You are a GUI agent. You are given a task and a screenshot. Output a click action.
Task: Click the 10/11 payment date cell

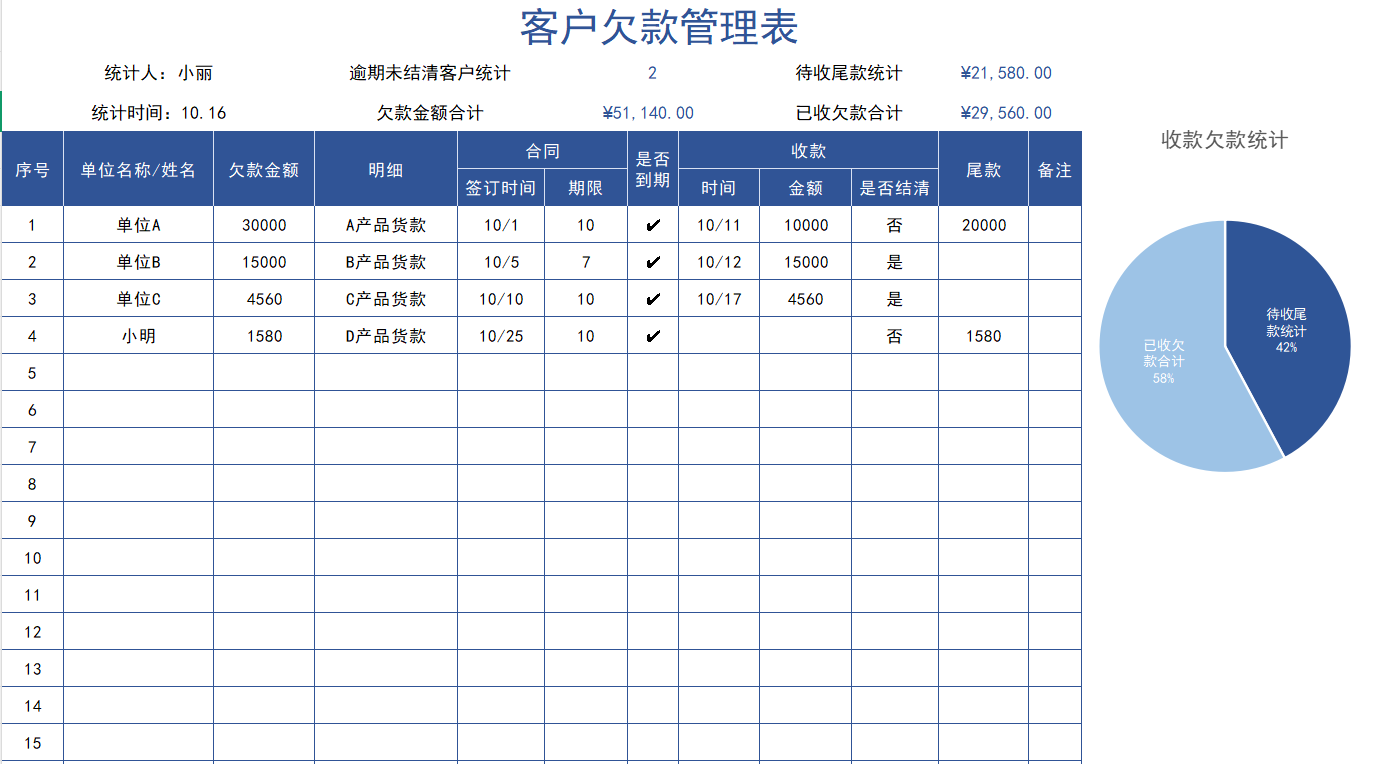tap(719, 225)
